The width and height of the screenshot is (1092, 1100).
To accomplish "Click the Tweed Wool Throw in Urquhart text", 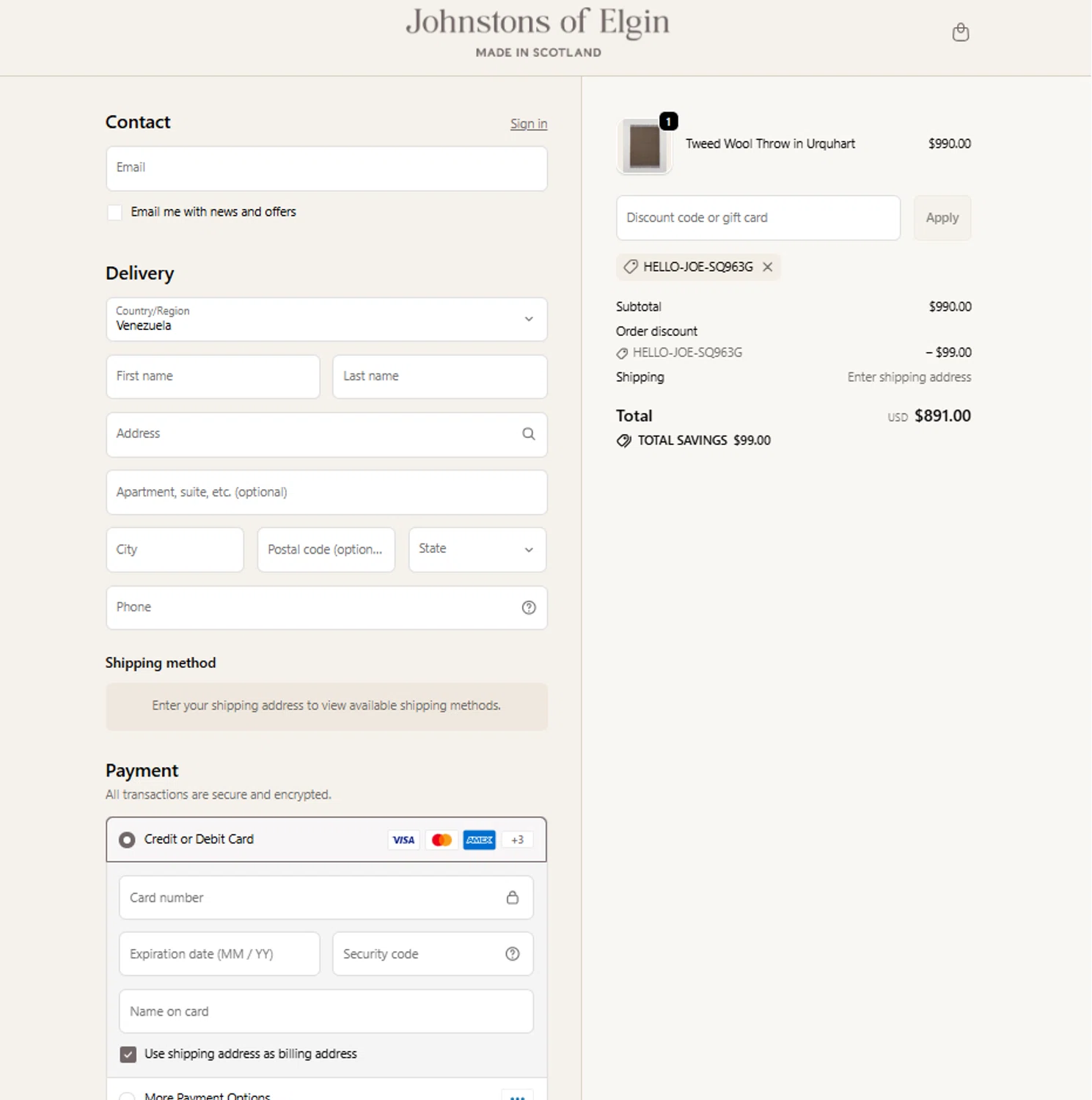I will point(770,144).
